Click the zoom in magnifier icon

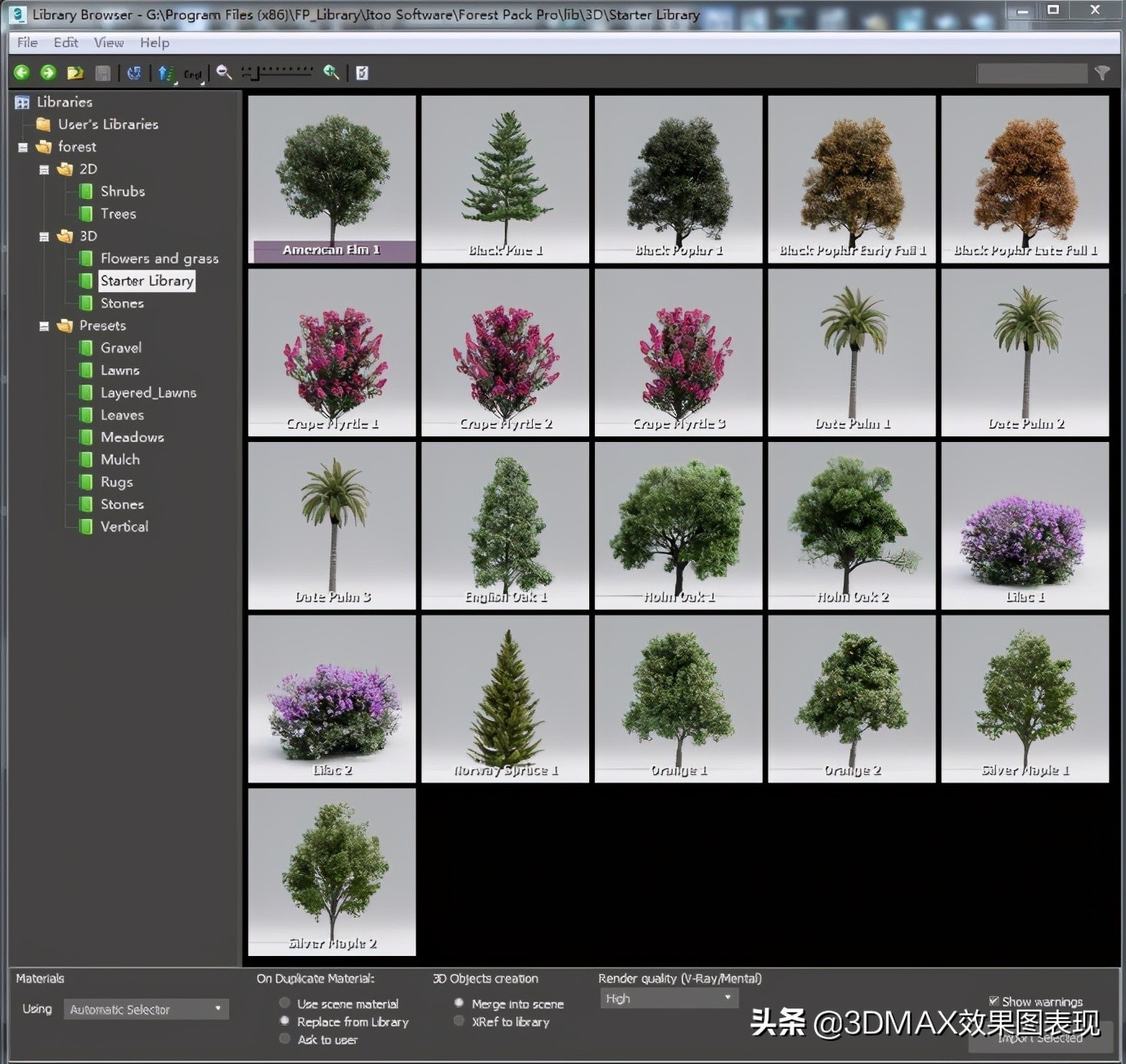(331, 73)
